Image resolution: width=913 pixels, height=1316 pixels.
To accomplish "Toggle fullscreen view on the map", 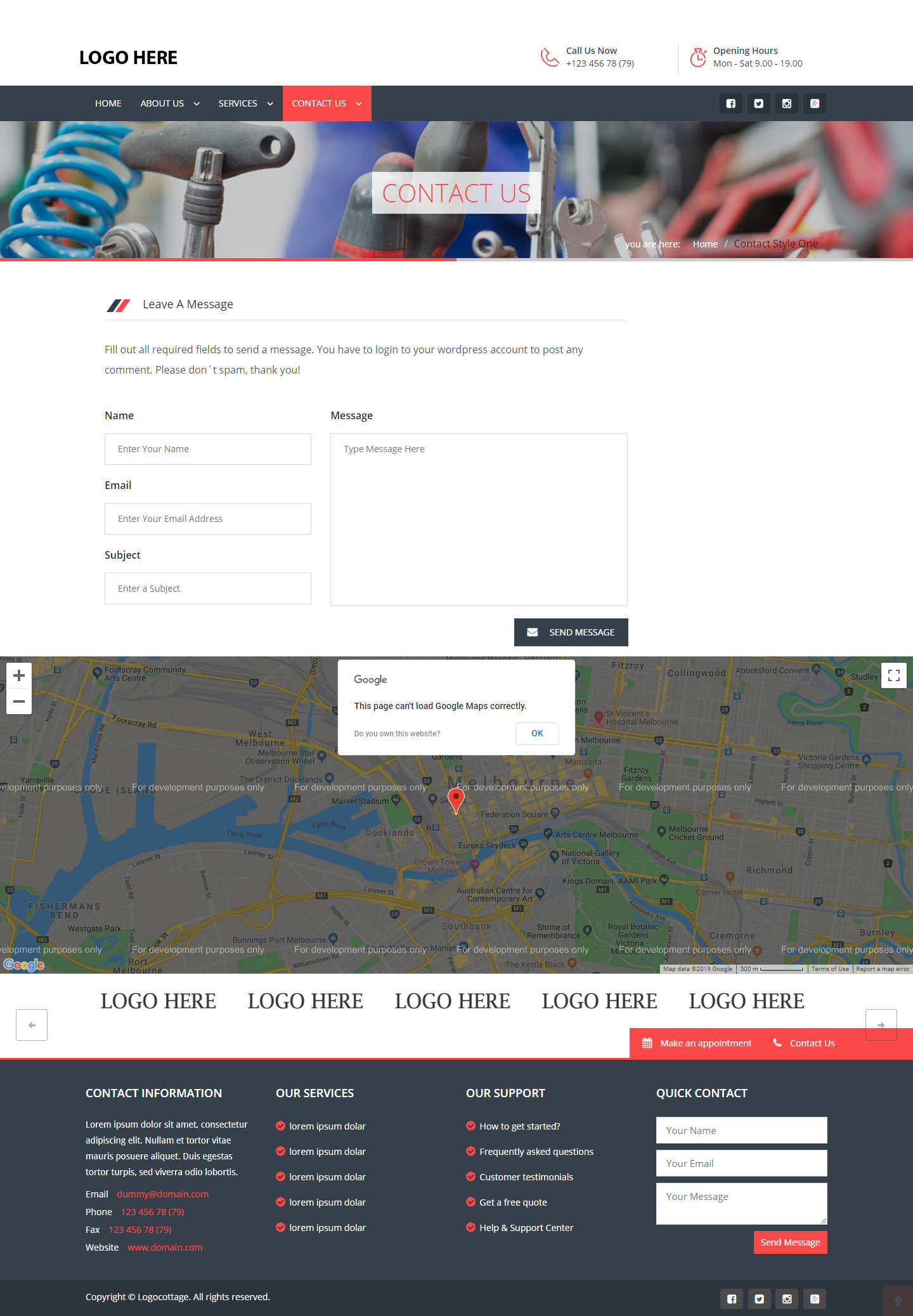I will tap(893, 675).
